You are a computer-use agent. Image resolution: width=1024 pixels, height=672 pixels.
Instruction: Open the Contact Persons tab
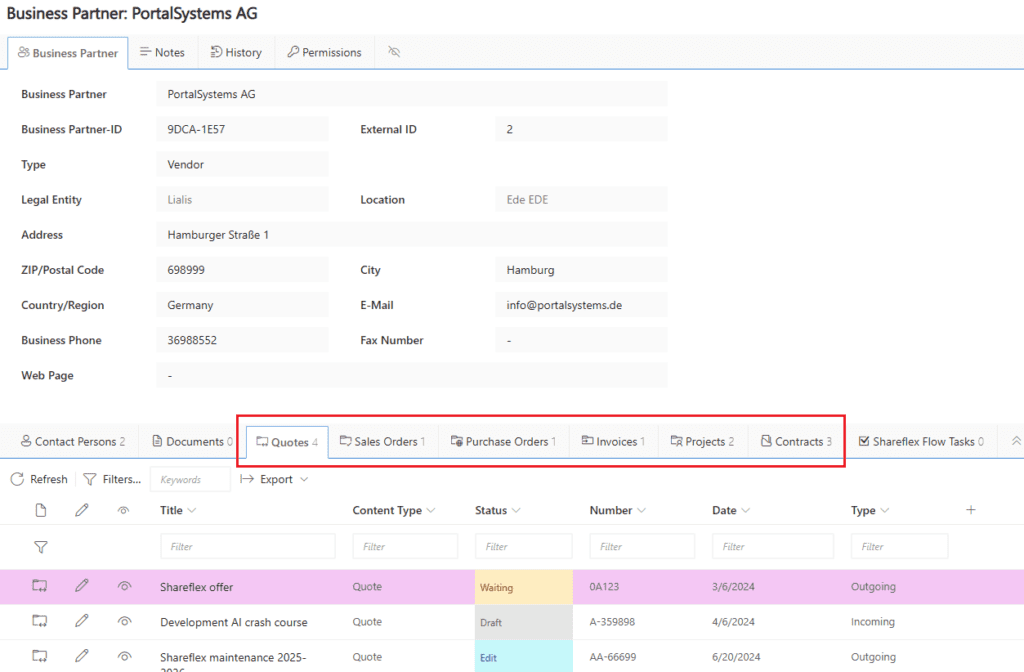tap(72, 441)
